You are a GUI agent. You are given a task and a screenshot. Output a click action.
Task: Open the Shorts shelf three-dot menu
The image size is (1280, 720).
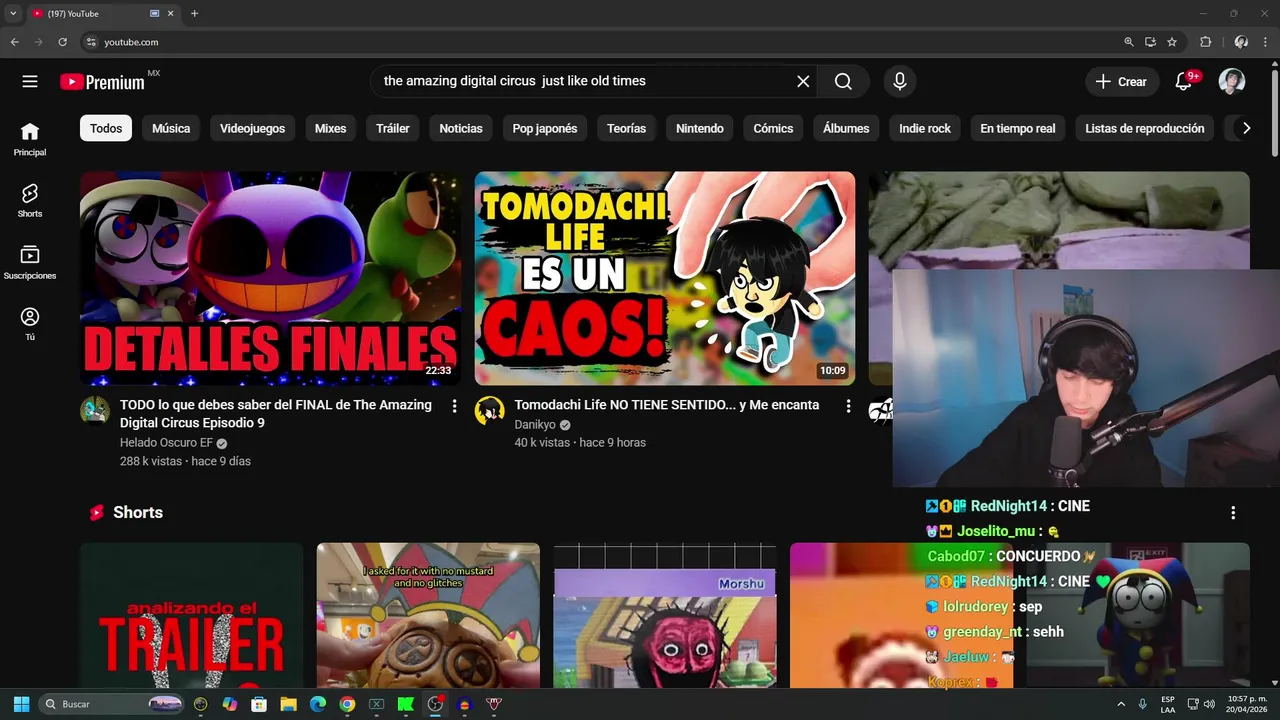(x=1233, y=513)
